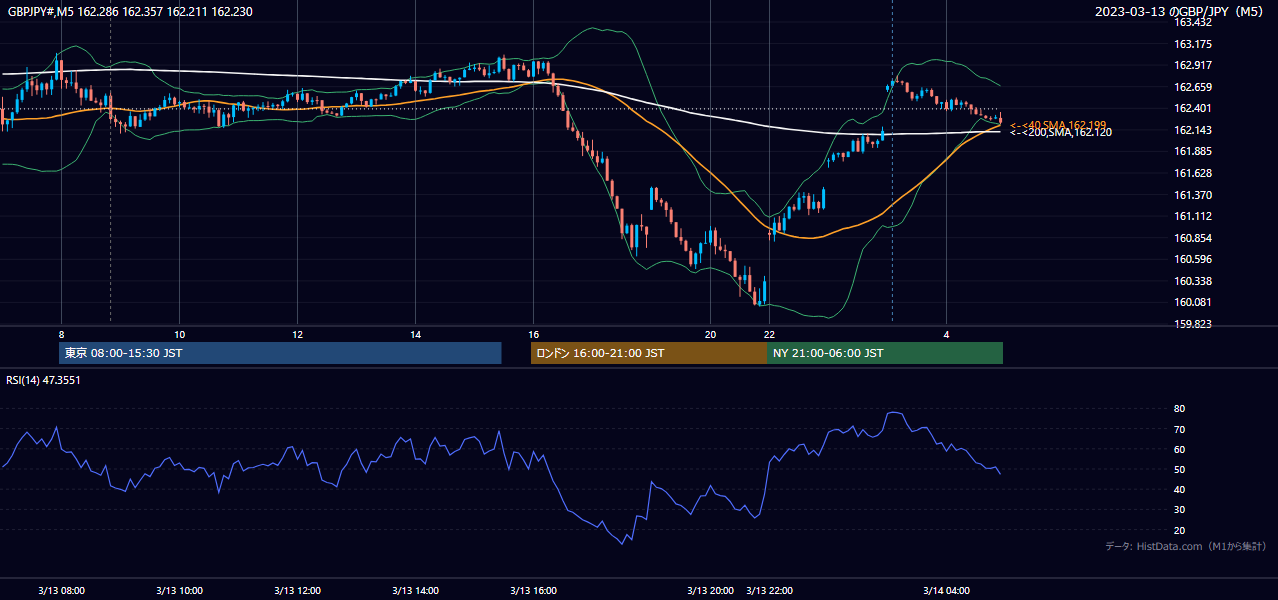Click price axis value 162.659
The width and height of the screenshot is (1278, 600).
click(1193, 87)
